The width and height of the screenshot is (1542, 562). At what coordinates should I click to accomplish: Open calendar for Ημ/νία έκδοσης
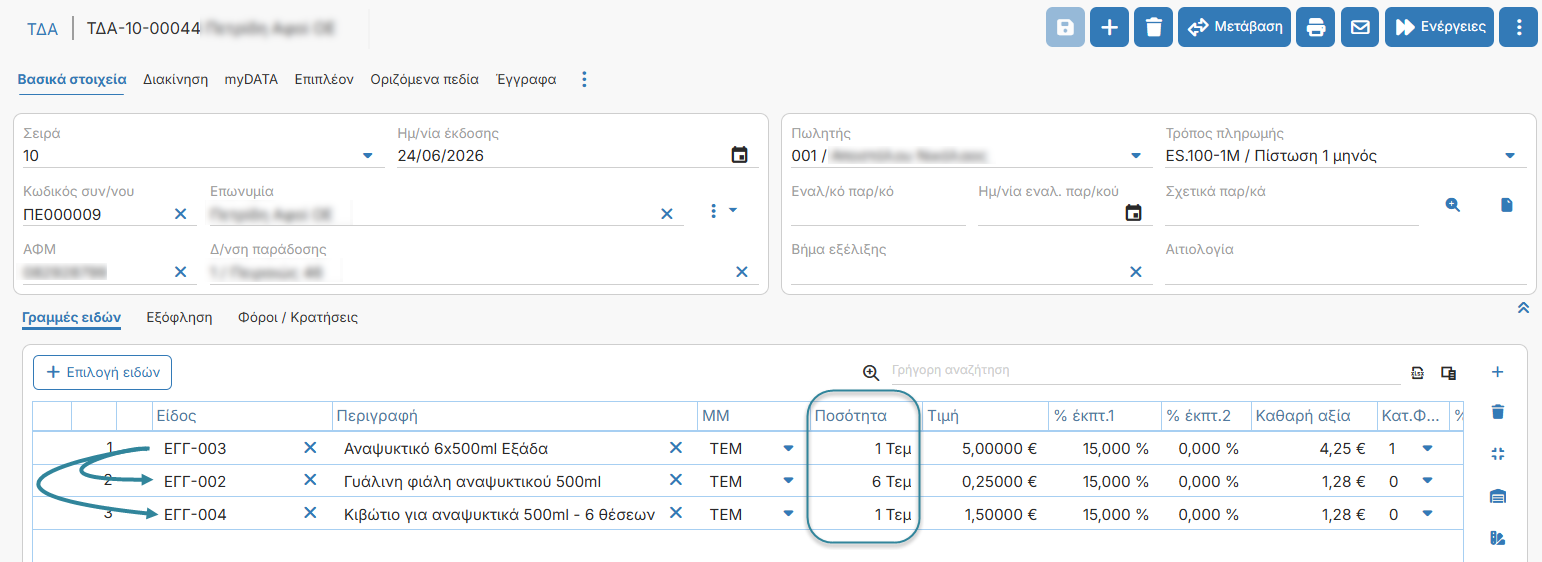pos(739,155)
